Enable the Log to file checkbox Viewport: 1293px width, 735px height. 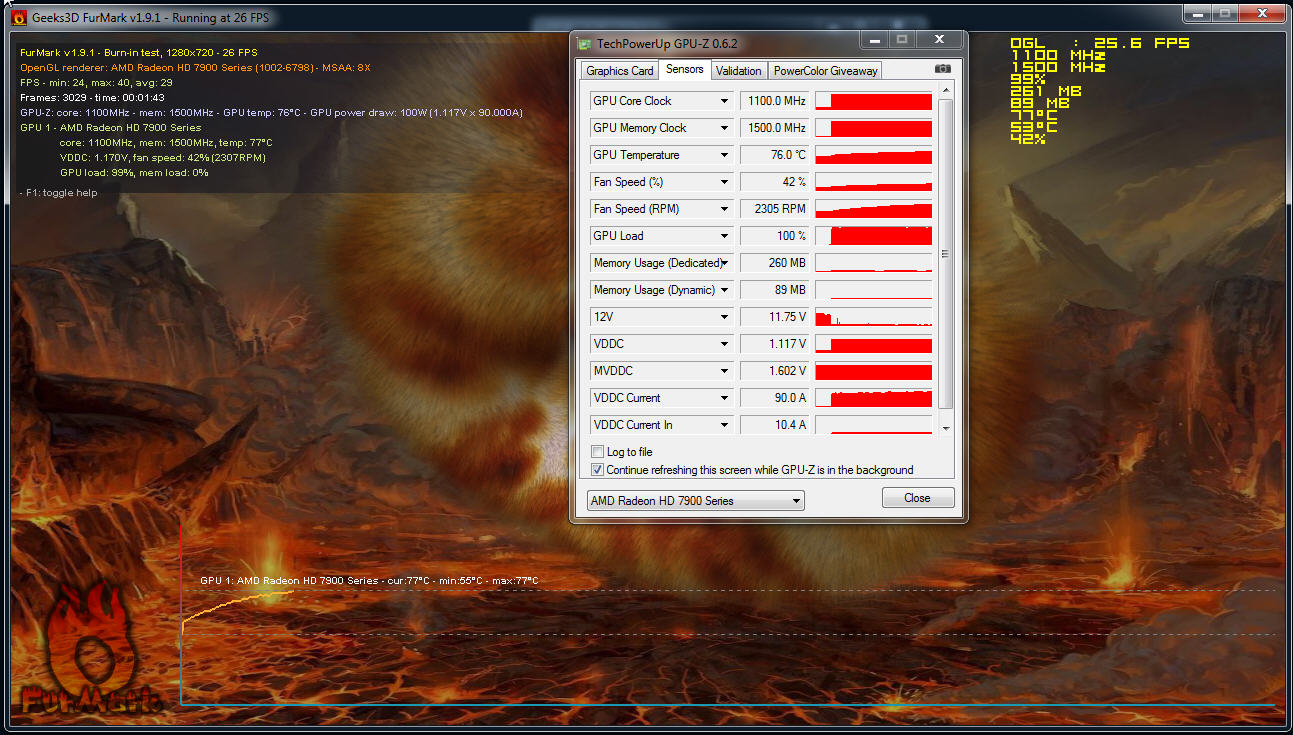click(598, 452)
